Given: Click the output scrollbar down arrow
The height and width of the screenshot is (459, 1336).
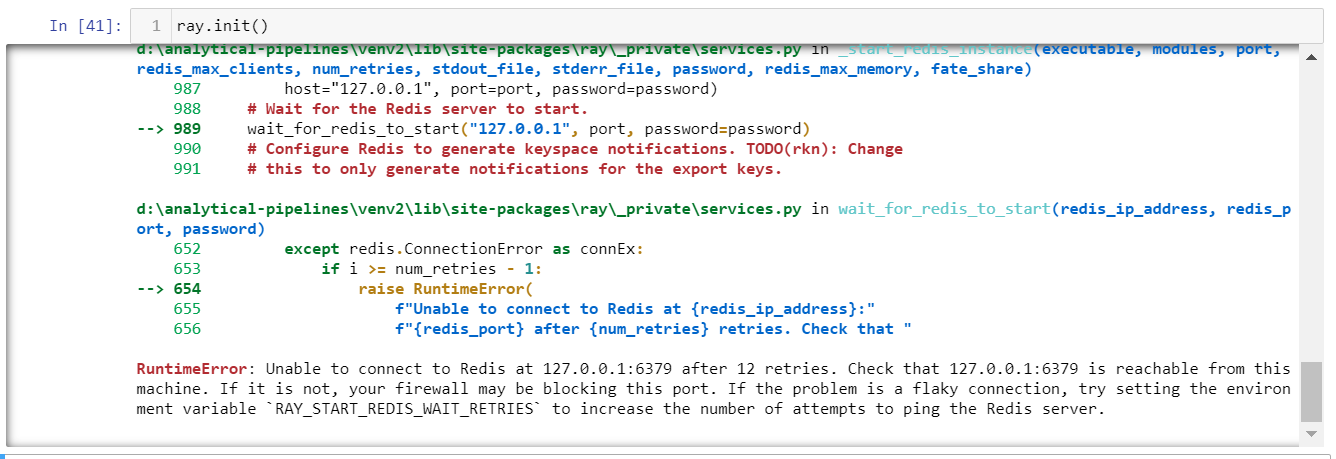Looking at the screenshot, I should pos(1311,433).
